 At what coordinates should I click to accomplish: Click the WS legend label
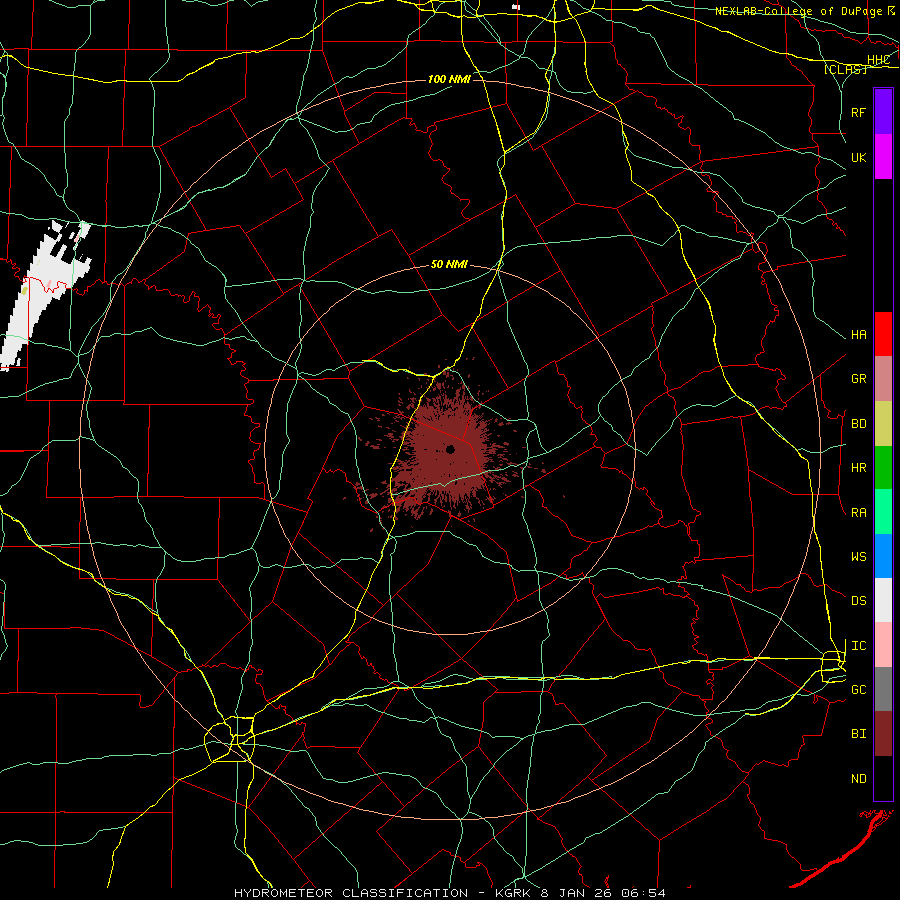point(859,557)
